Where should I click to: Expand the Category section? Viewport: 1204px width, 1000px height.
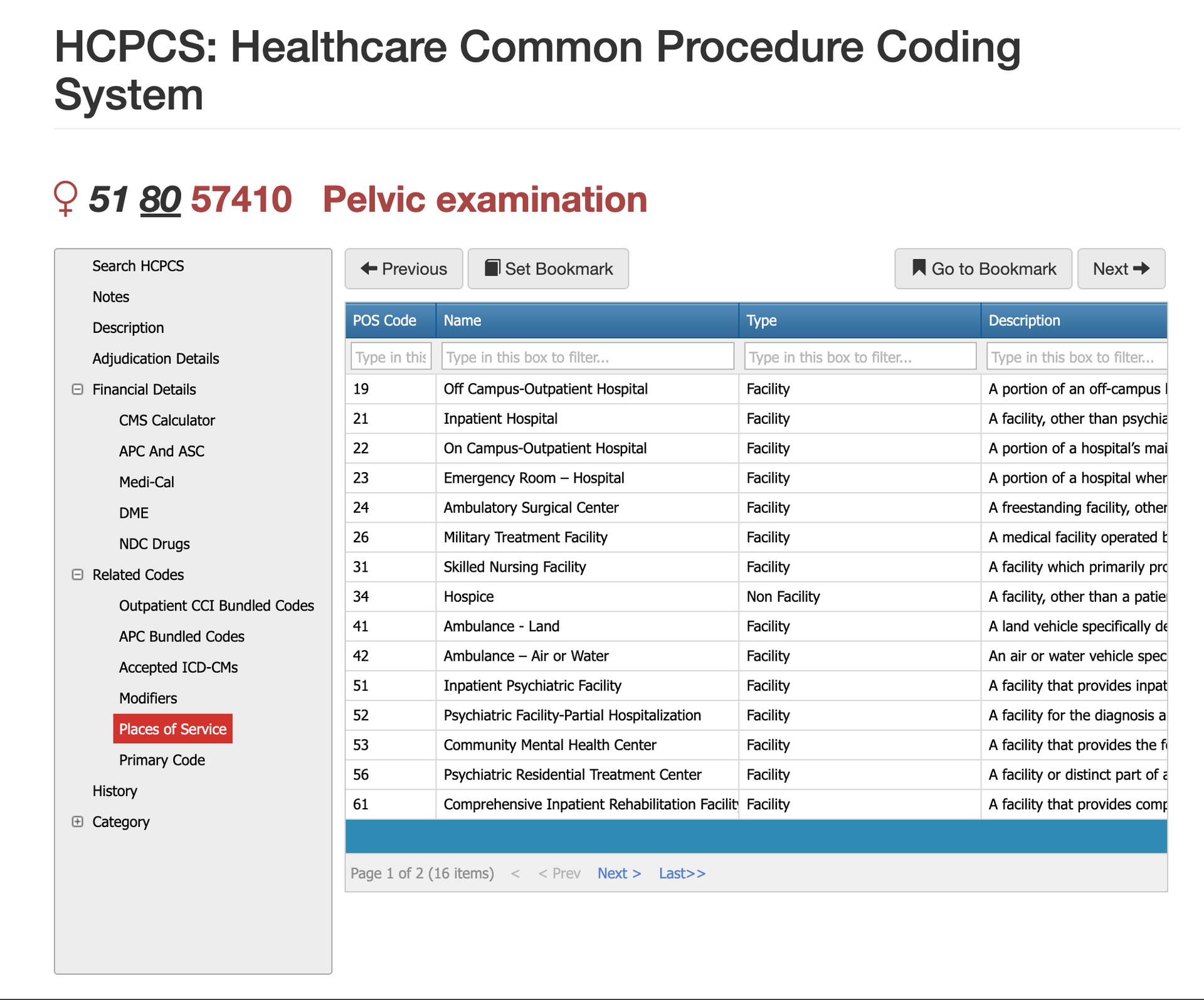tap(77, 821)
